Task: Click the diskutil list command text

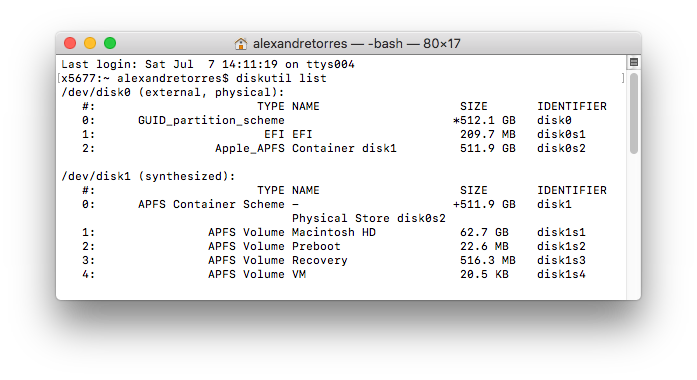Action: point(281,78)
